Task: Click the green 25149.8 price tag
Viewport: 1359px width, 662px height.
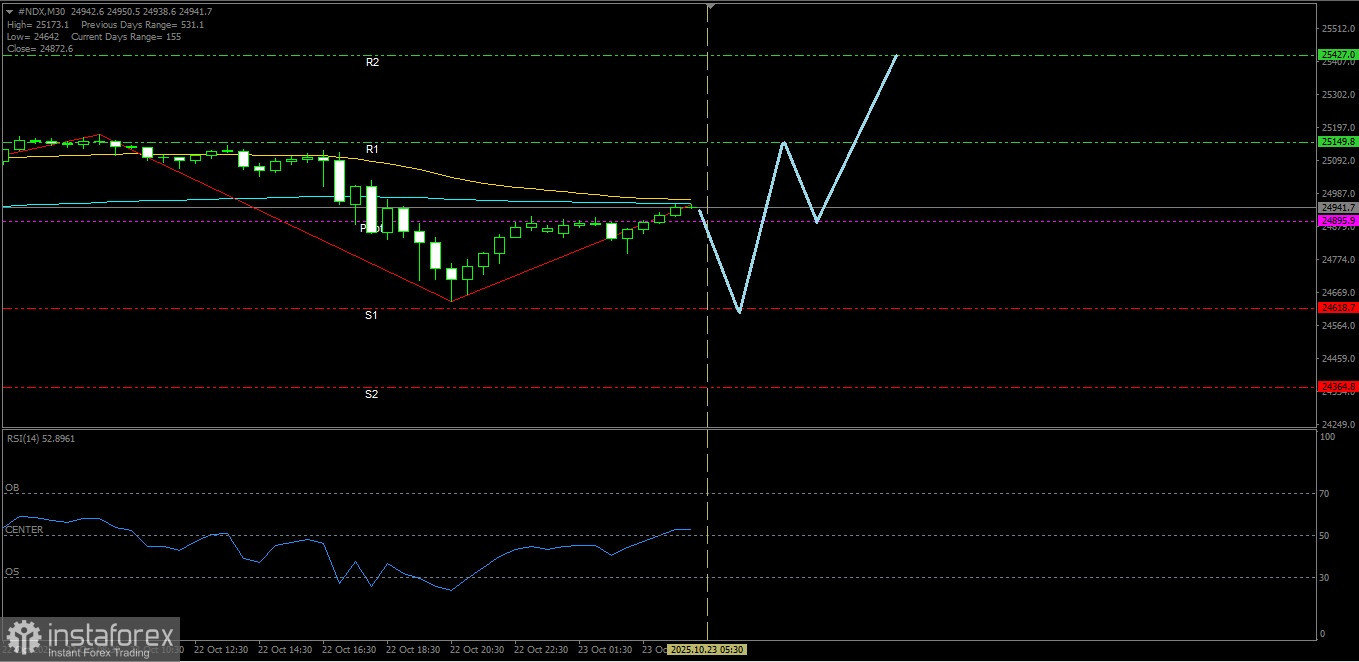Action: 1338,142
